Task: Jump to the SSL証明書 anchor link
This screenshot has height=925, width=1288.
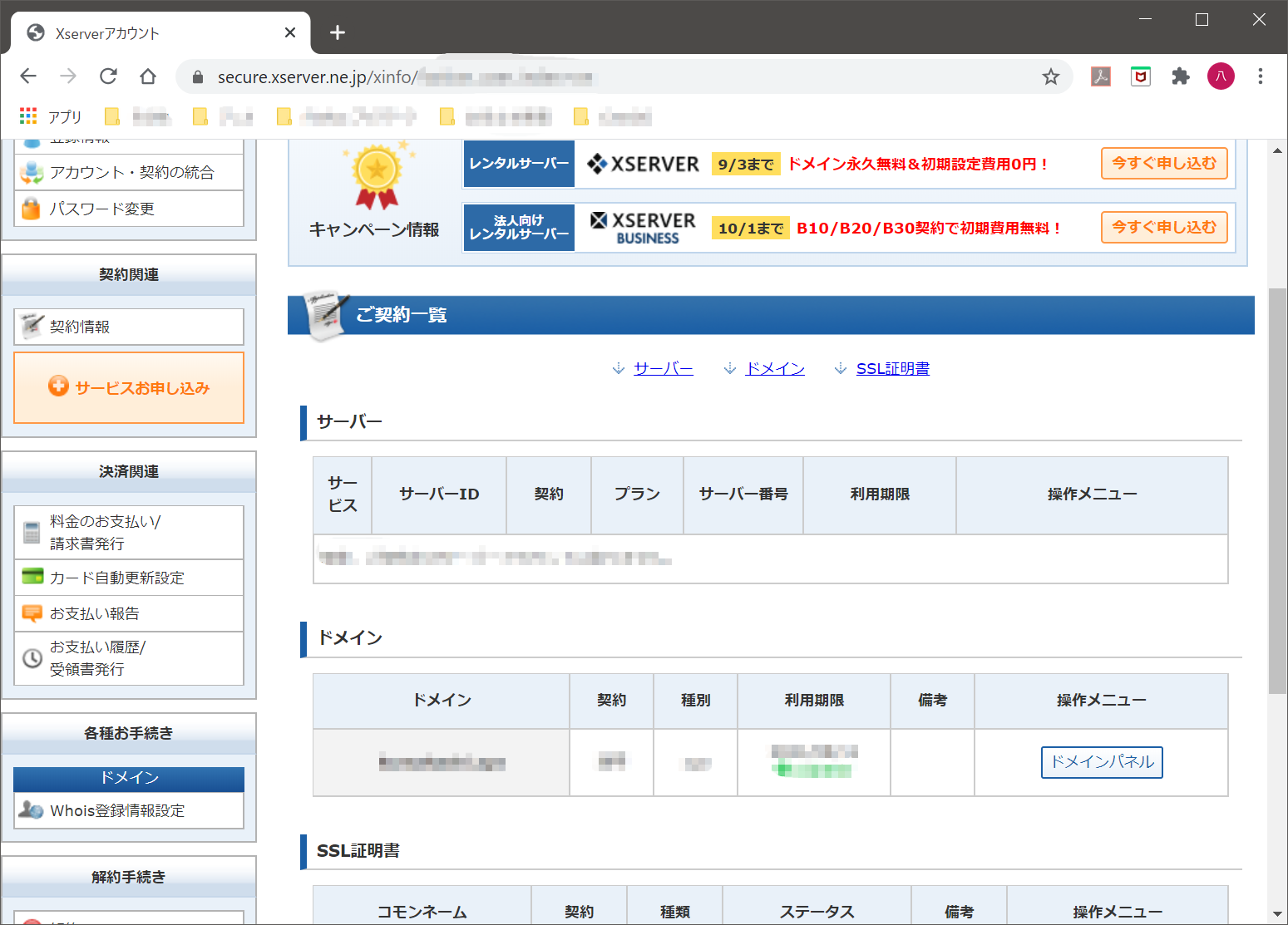Action: click(x=893, y=368)
